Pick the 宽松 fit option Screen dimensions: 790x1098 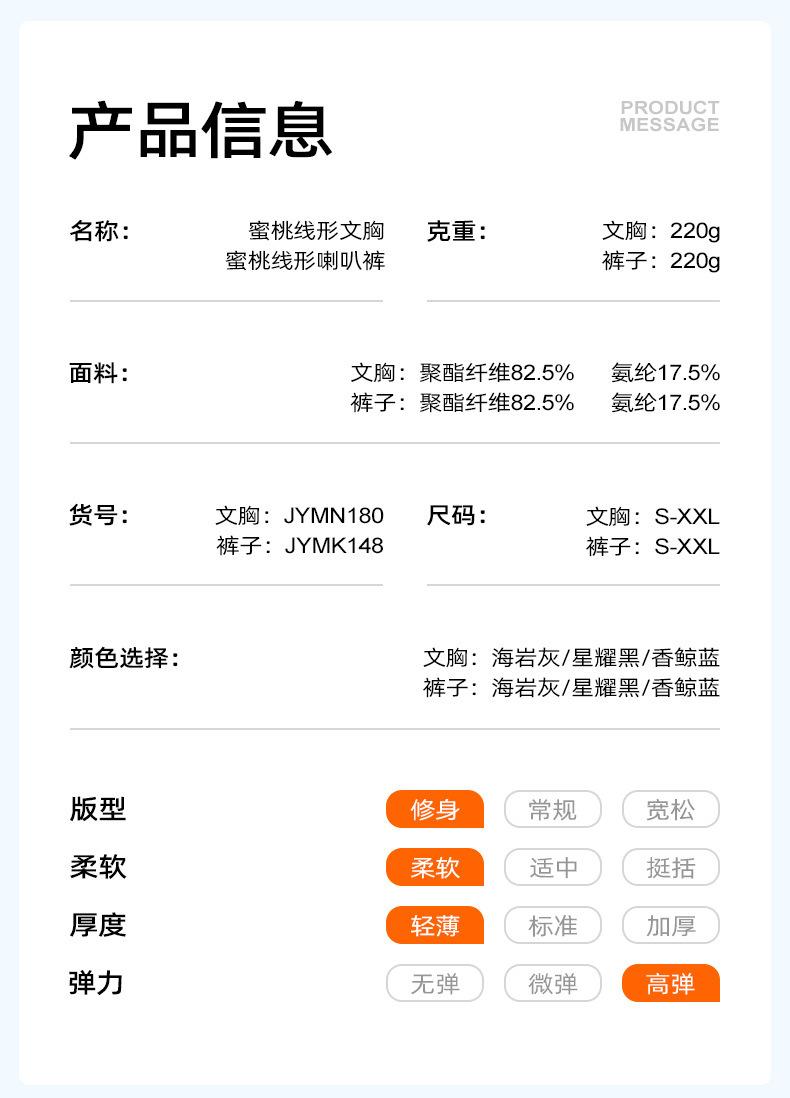670,809
